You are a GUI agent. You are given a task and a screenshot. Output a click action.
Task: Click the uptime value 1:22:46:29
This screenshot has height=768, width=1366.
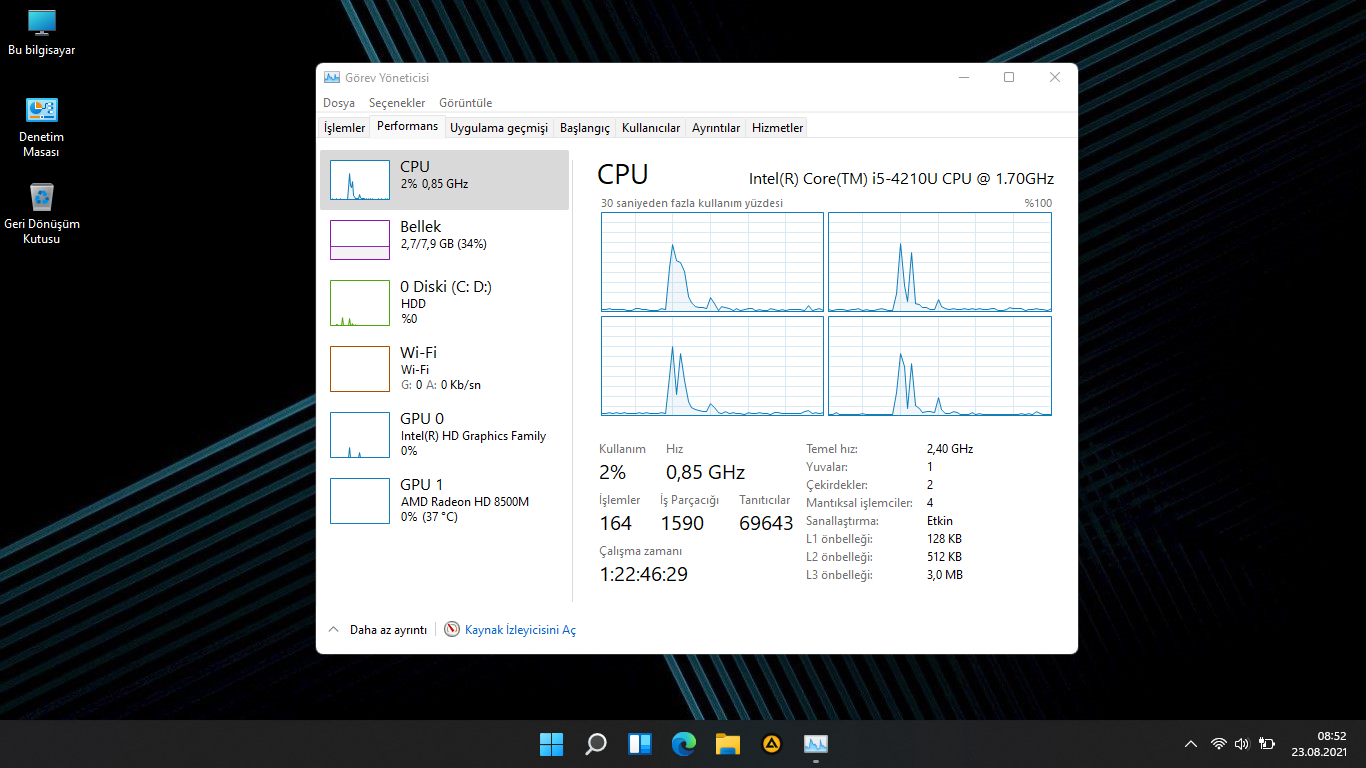[x=643, y=574]
